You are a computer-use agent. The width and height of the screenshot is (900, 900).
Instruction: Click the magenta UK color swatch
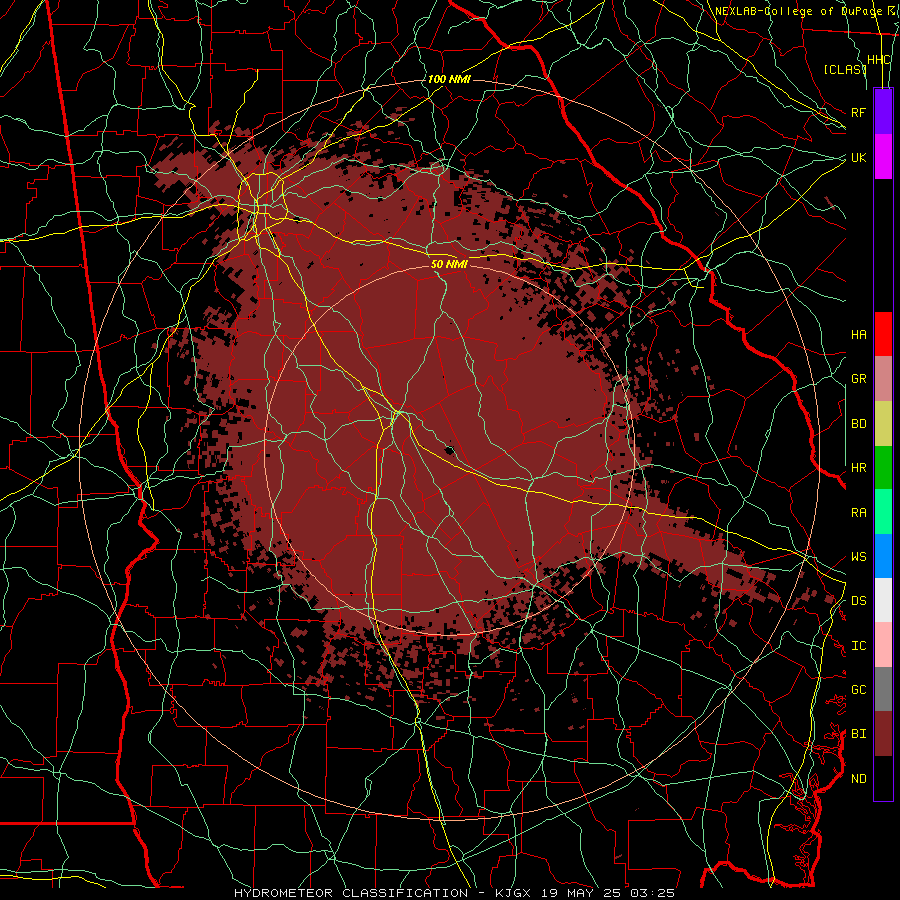pos(883,157)
